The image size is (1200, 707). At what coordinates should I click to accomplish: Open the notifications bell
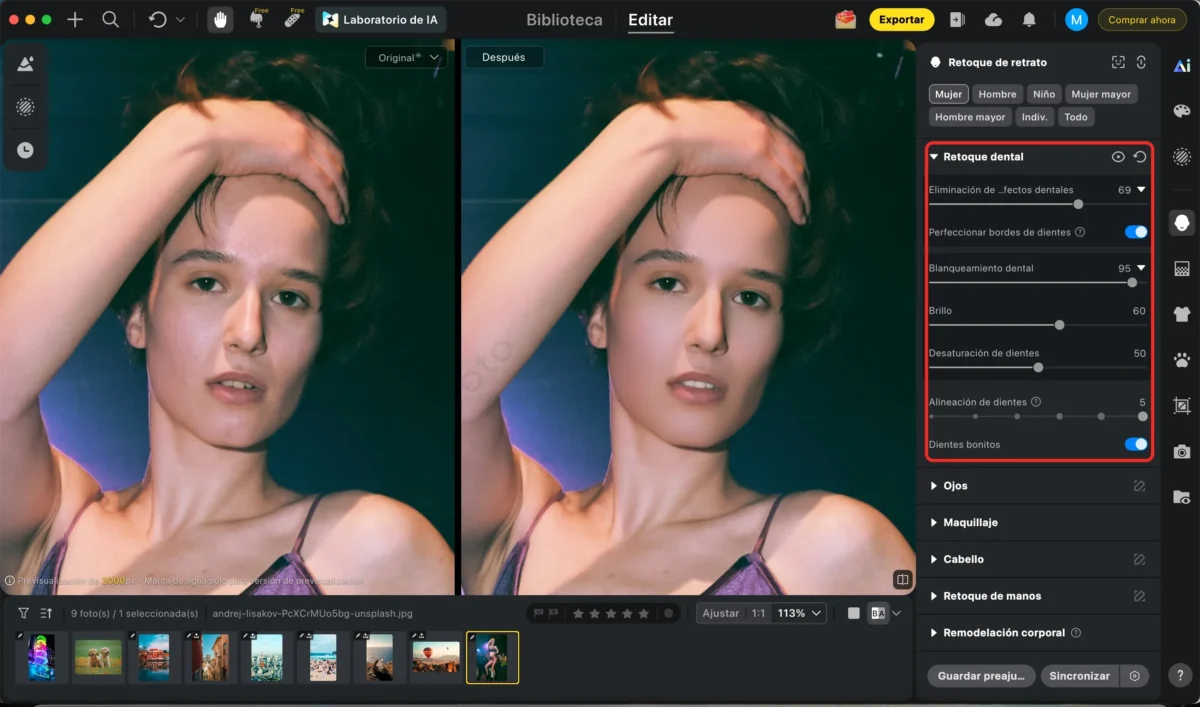1030,19
